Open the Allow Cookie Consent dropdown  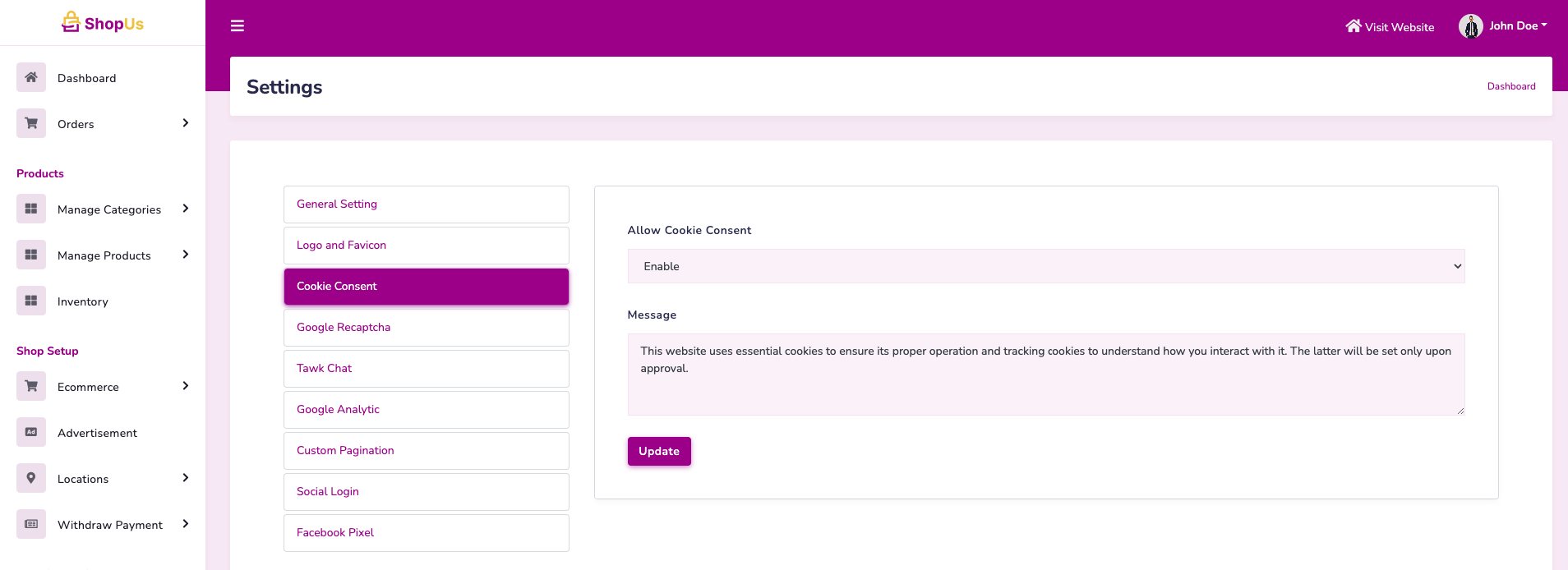coord(1045,266)
